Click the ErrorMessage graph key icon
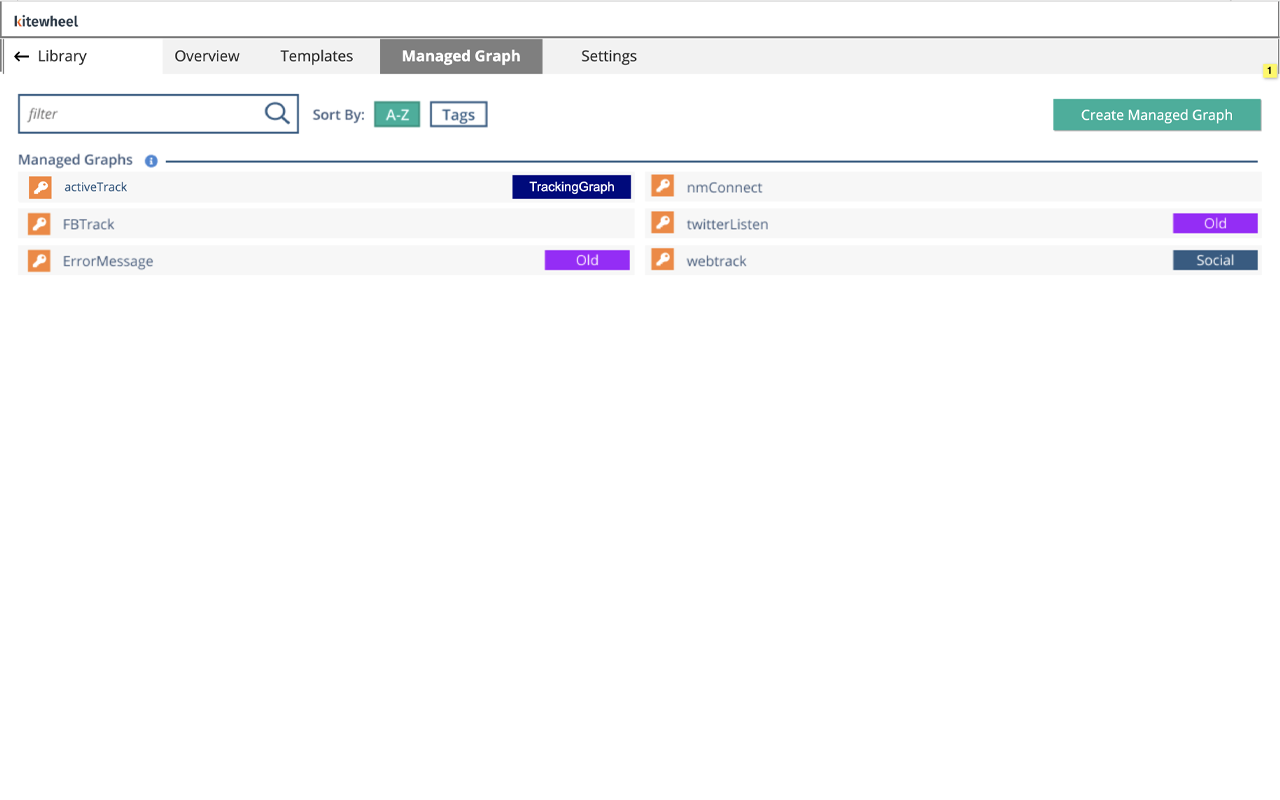 tap(38, 260)
